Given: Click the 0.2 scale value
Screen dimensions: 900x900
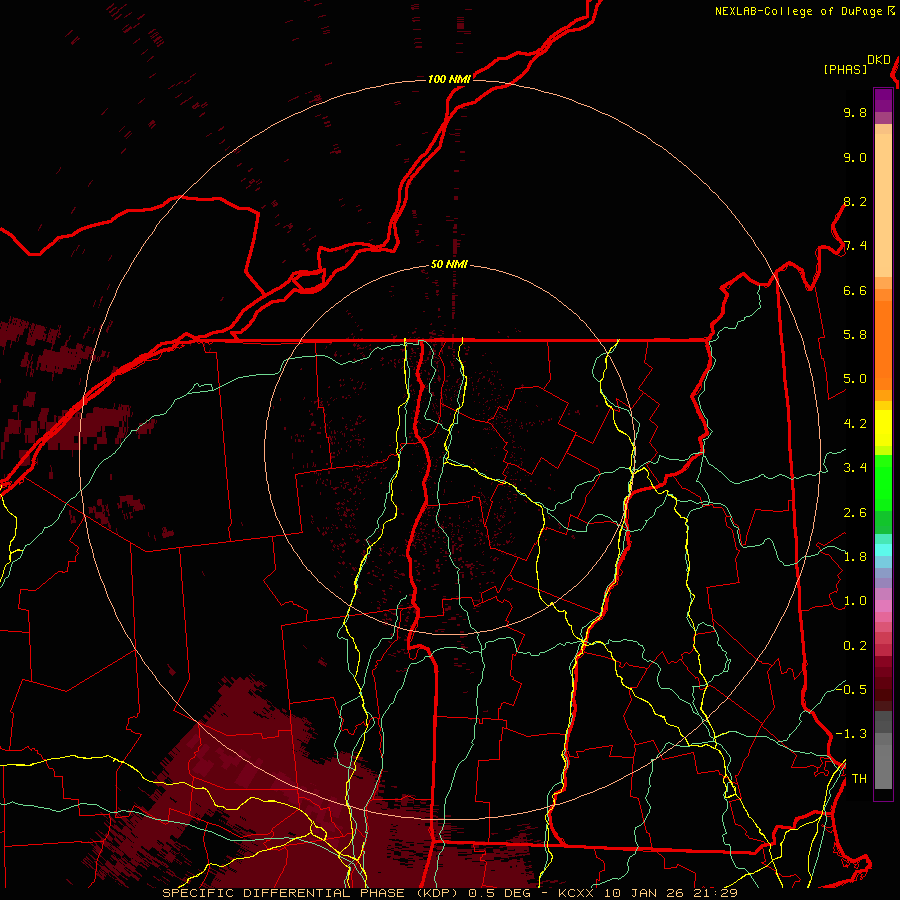Looking at the screenshot, I should (x=855, y=646).
